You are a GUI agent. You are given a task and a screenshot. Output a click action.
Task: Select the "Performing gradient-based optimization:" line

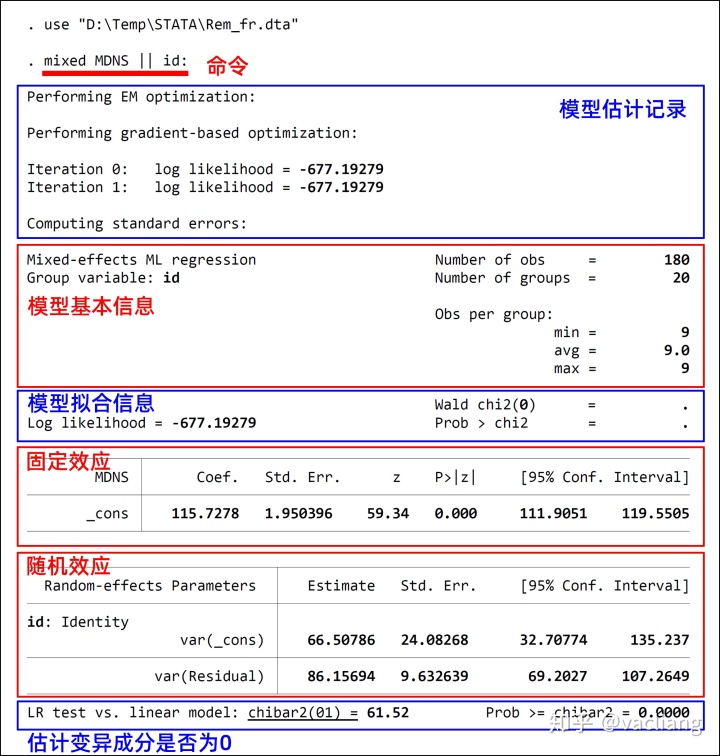point(192,133)
